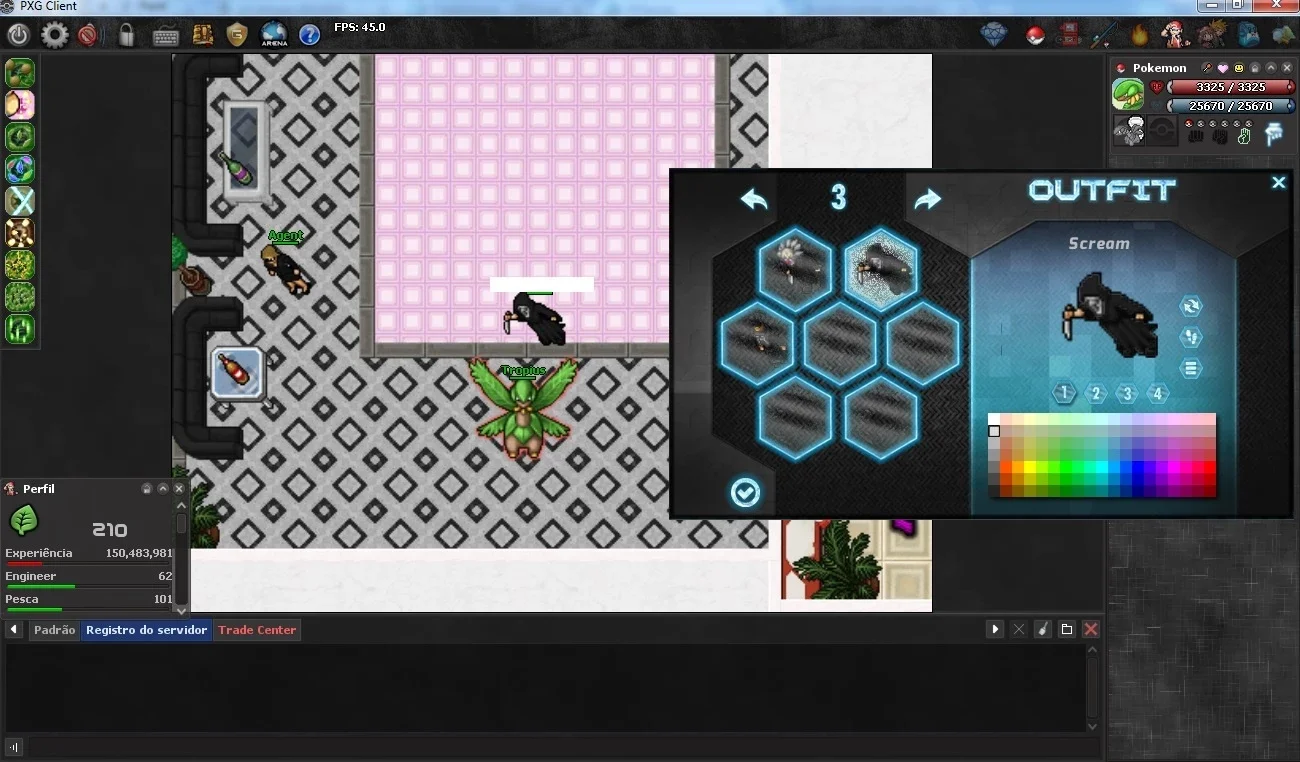The width and height of the screenshot is (1300, 762).
Task: Select the white-haired outfit hexagon
Action: click(795, 269)
